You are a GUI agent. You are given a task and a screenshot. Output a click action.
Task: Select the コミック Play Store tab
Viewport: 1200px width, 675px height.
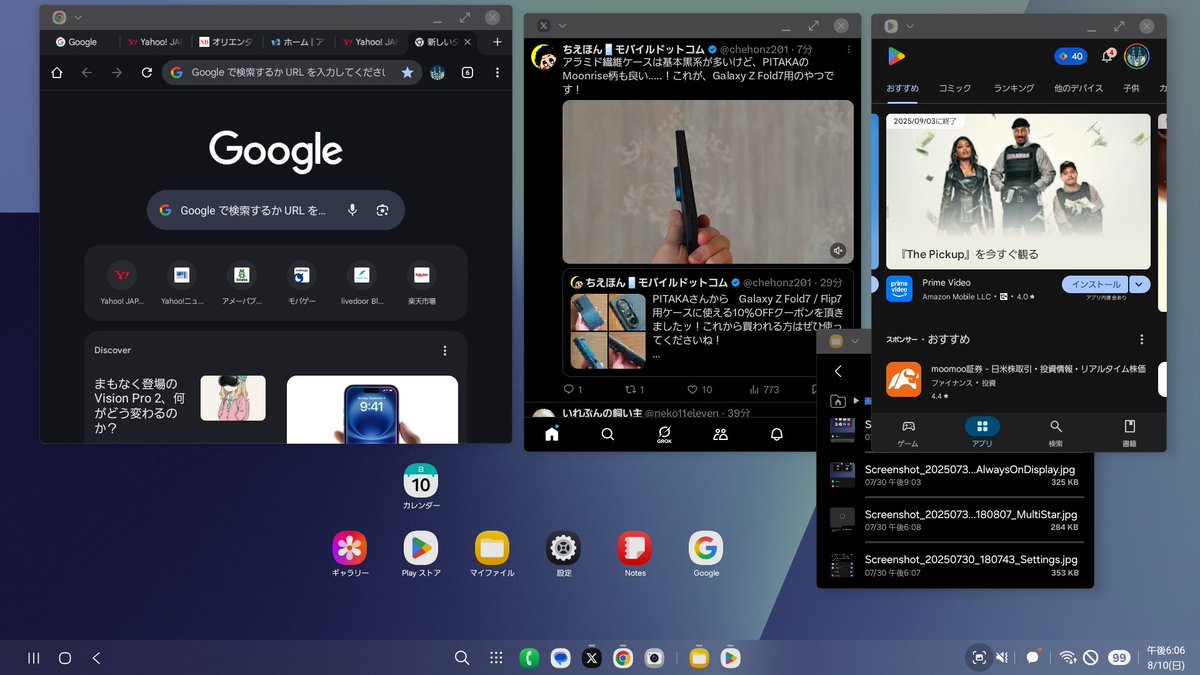(x=955, y=88)
